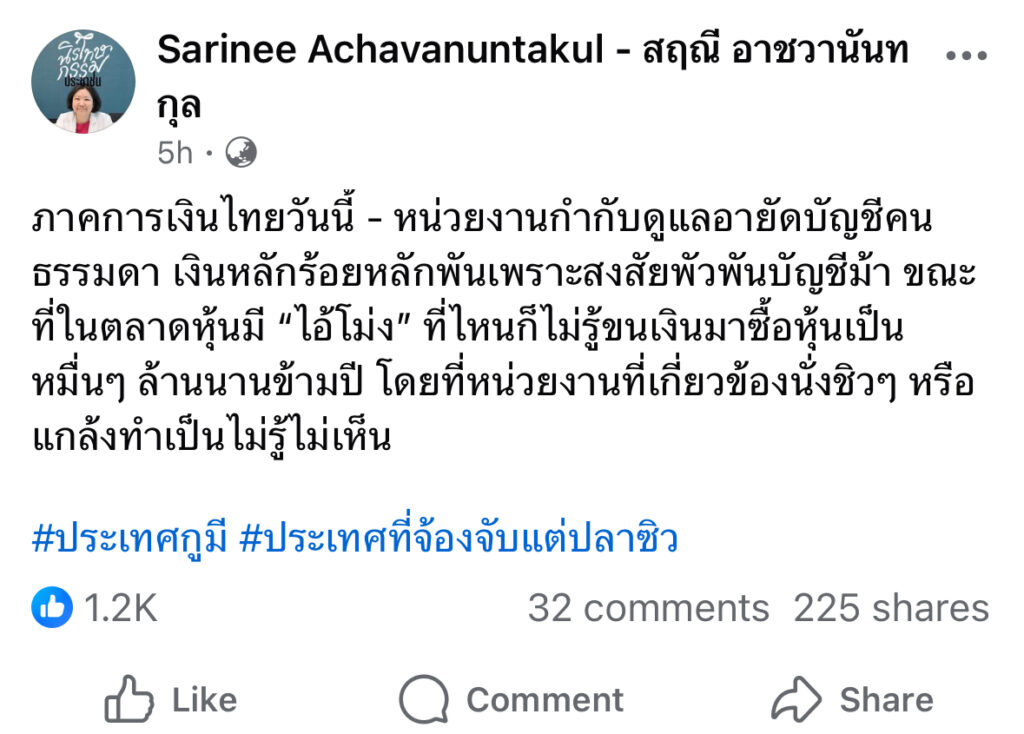Viewport: 1024px width, 734px height.
Task: View the 1.2K reactions count
Action: (x=120, y=608)
